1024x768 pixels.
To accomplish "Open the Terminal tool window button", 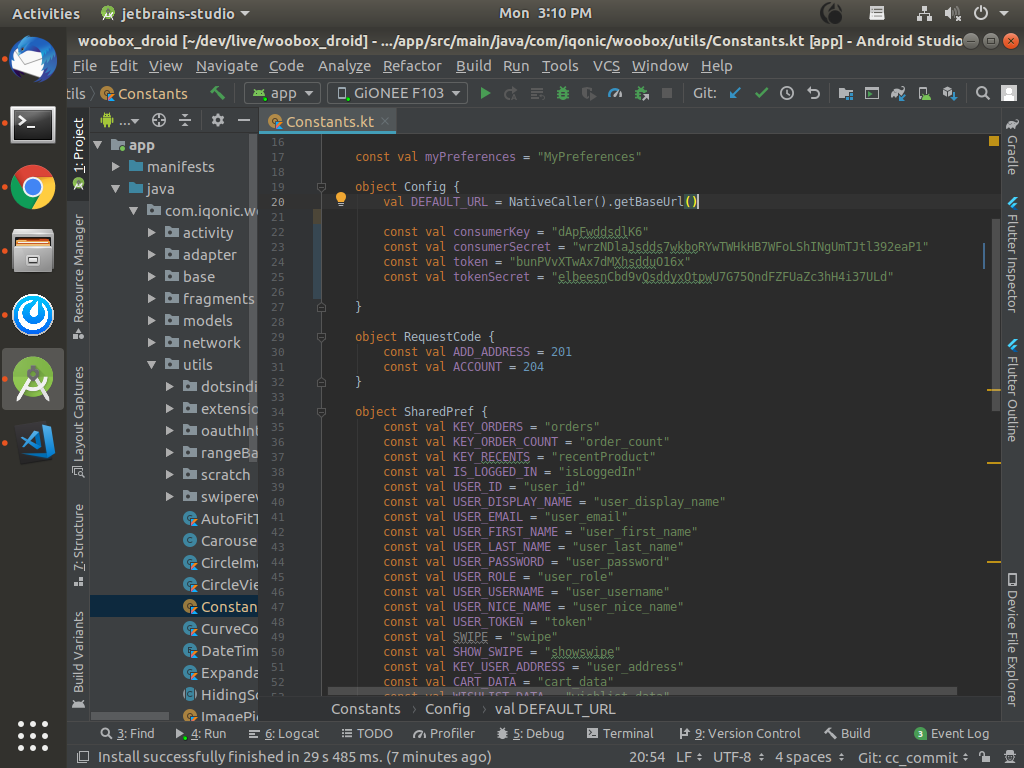I will coord(620,733).
